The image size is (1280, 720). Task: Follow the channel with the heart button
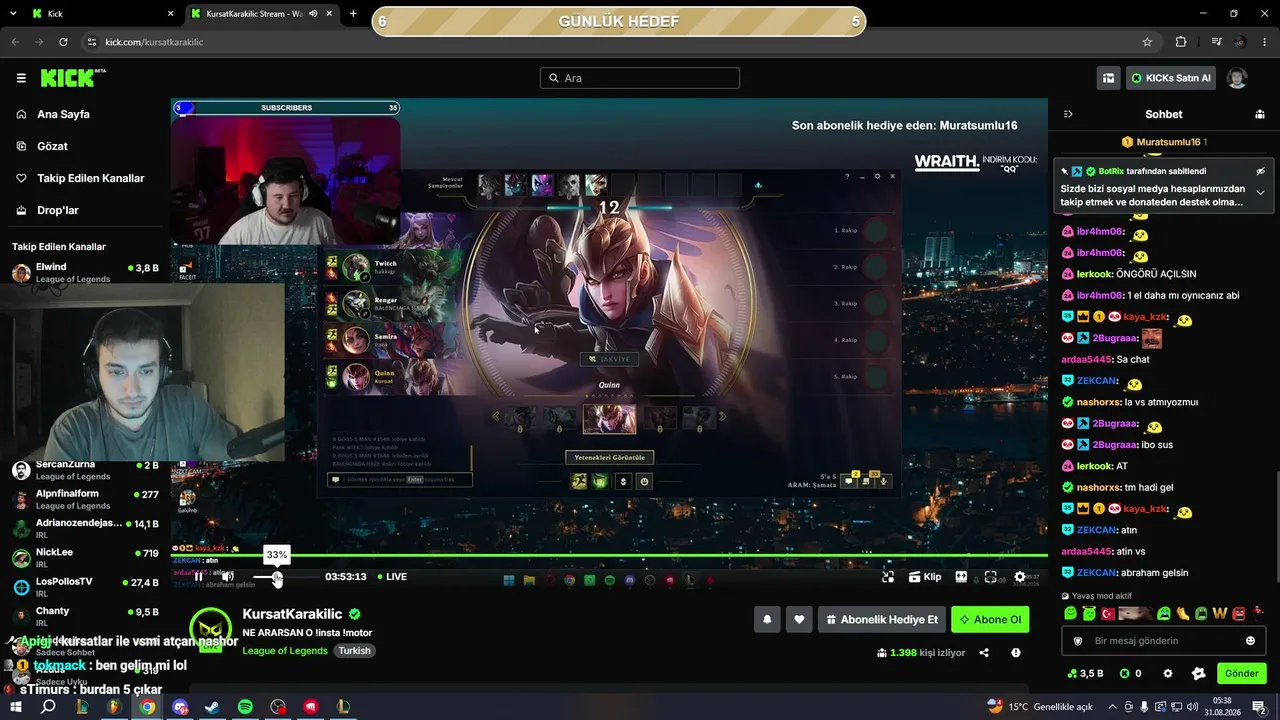(799, 619)
